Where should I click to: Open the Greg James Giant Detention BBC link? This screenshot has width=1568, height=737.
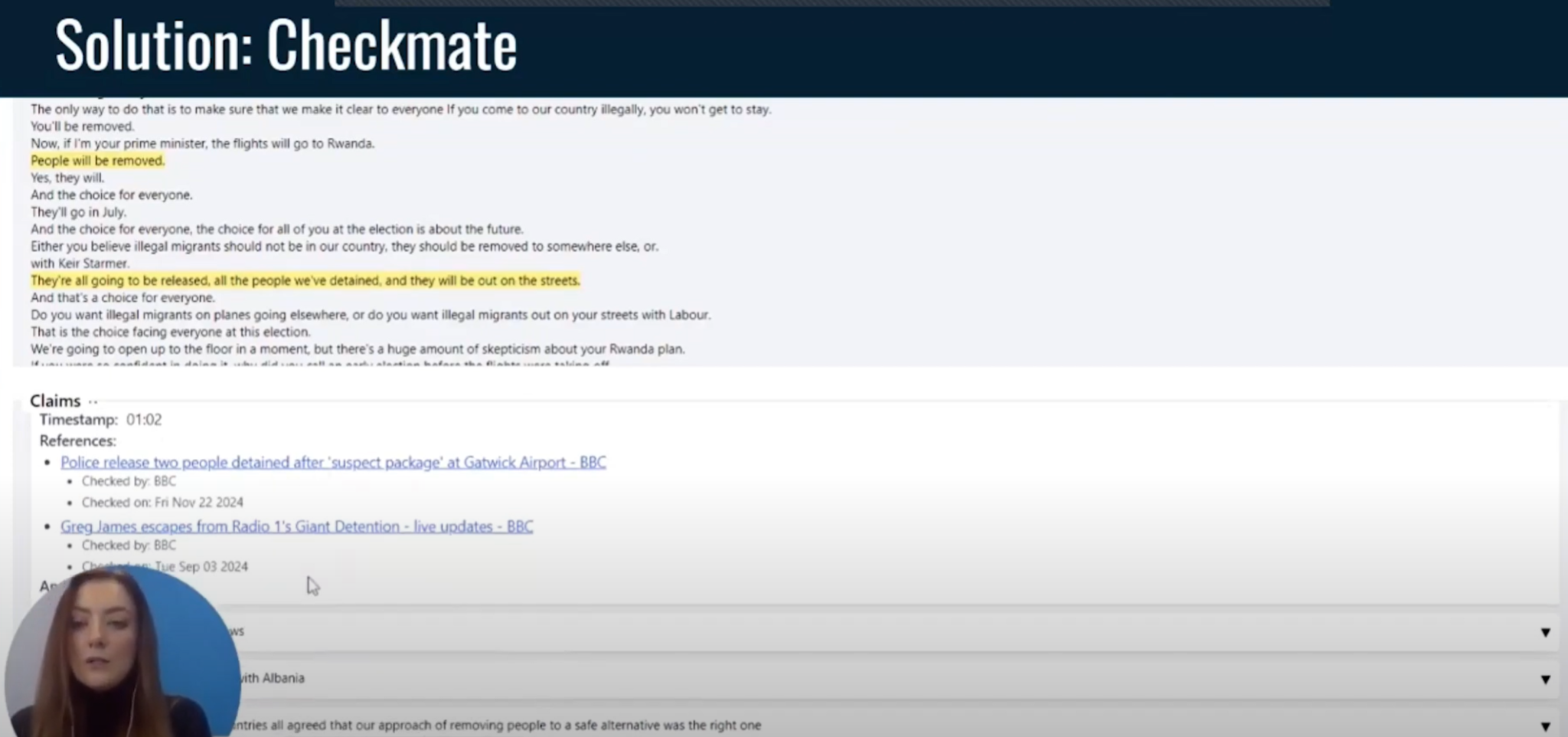[296, 526]
